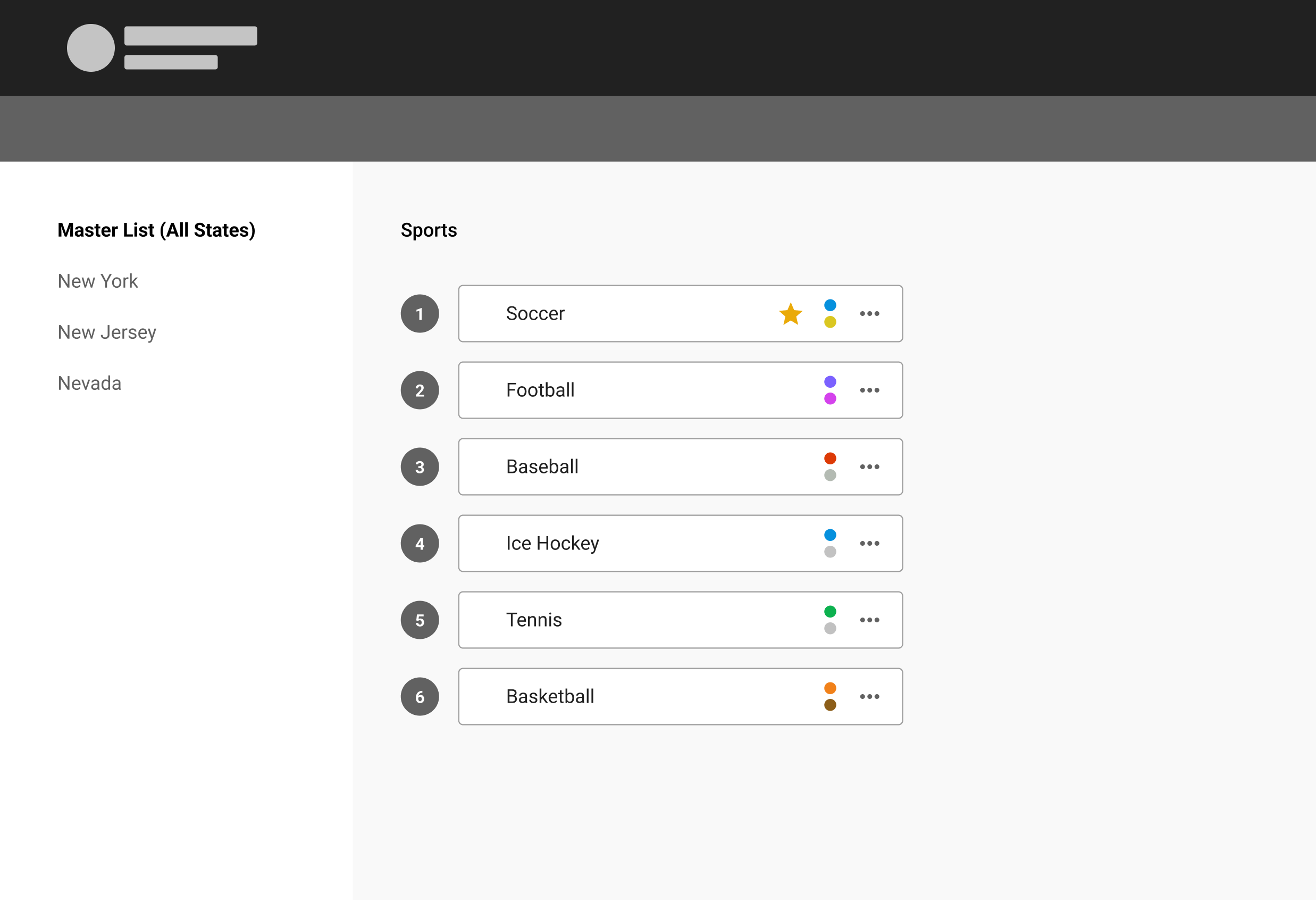1316x900 pixels.
Task: Select Master List (All States) in sidebar
Action: click(x=156, y=230)
